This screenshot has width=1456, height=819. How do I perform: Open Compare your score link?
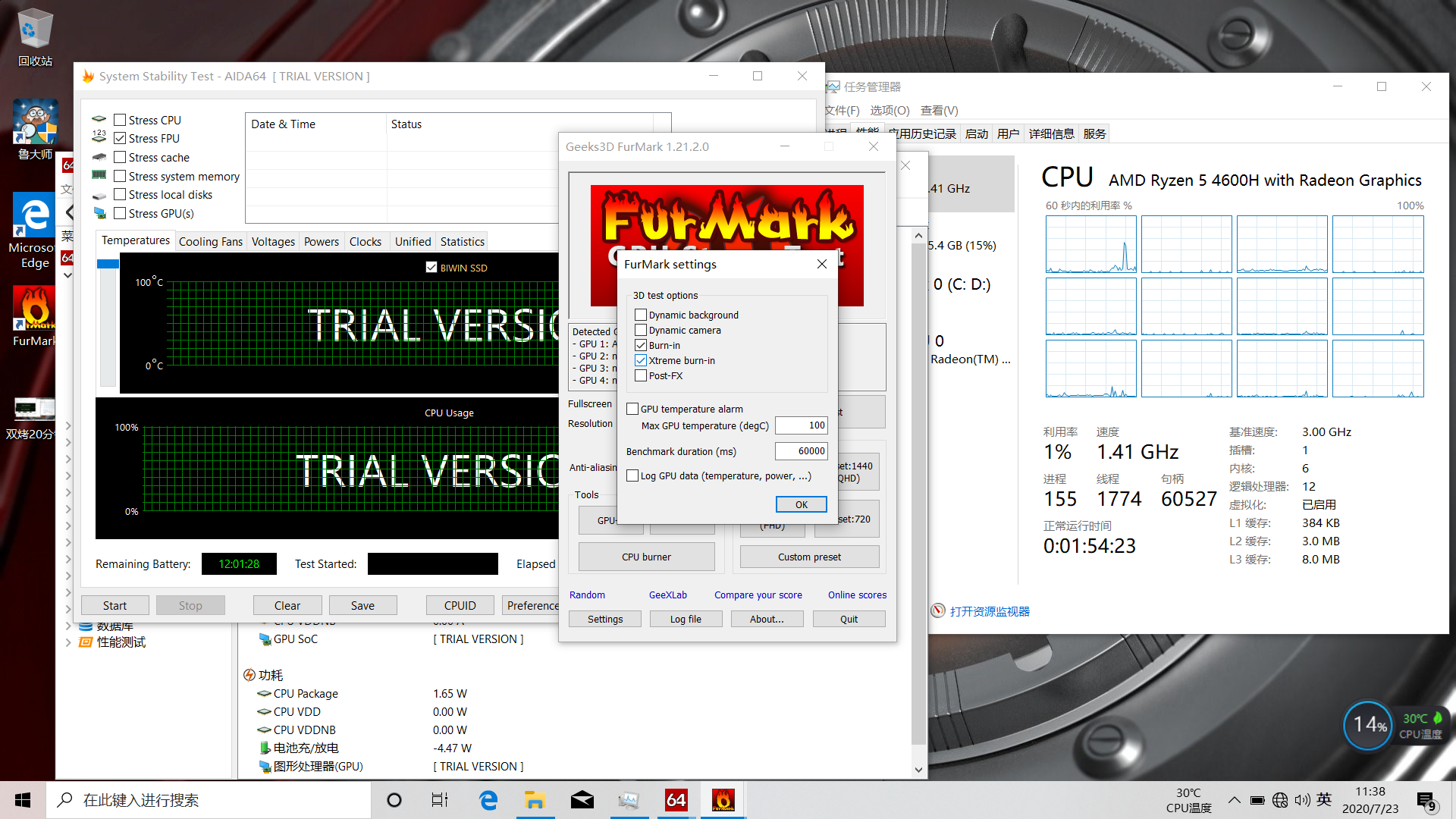(x=758, y=595)
